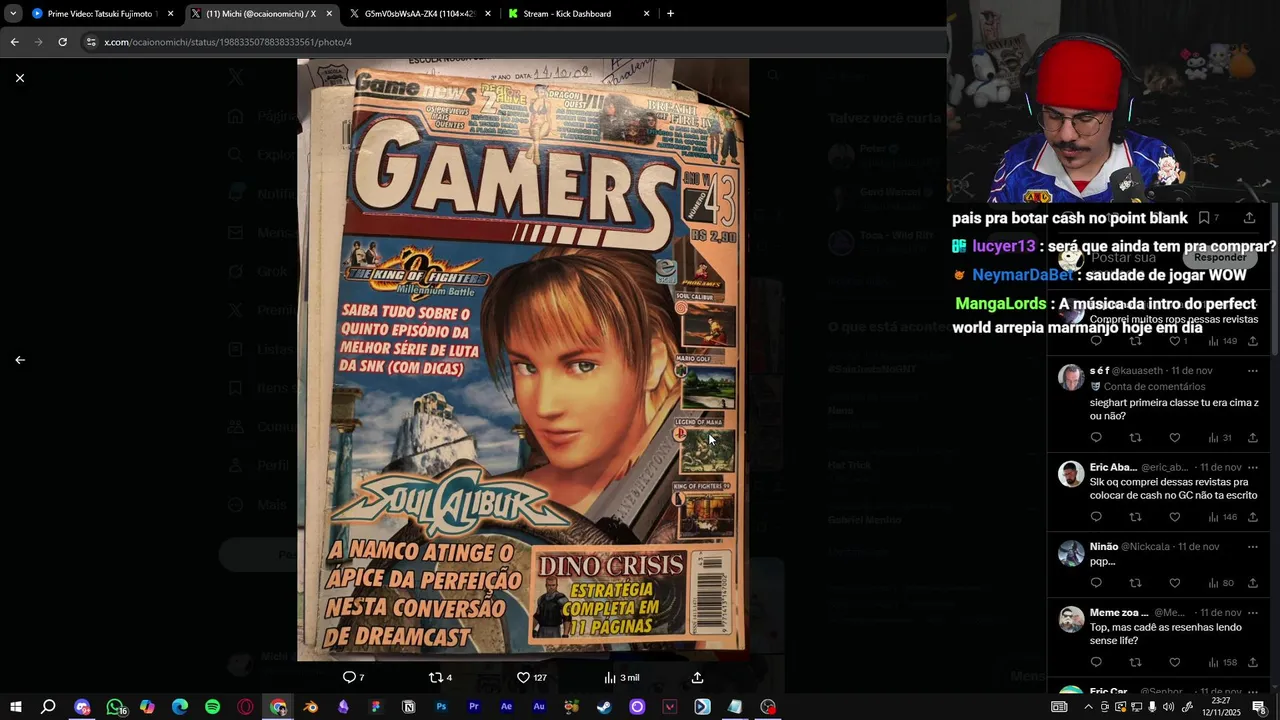Open séf's profile avatar
Viewport: 1280px width, 720px height.
click(x=1071, y=377)
